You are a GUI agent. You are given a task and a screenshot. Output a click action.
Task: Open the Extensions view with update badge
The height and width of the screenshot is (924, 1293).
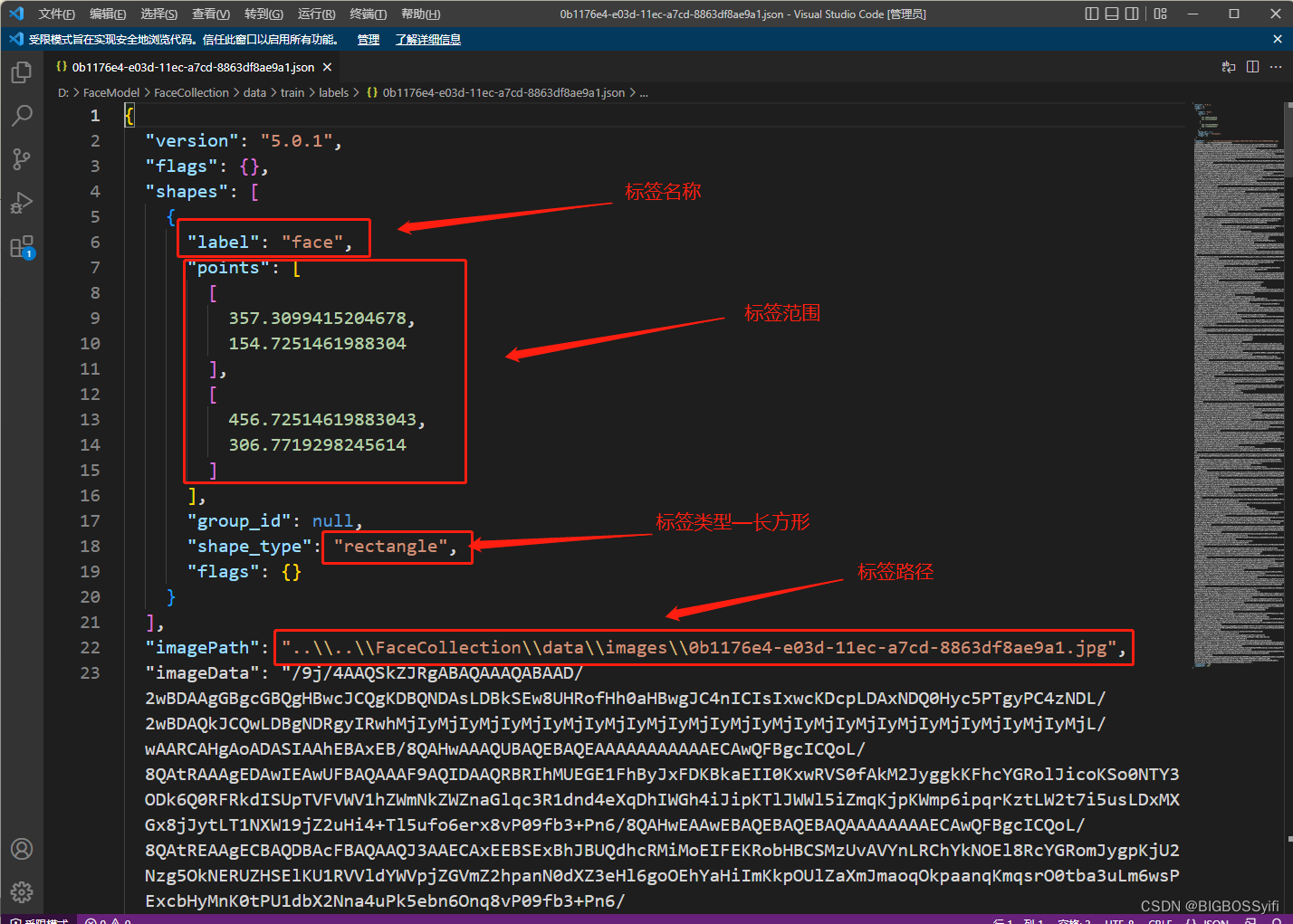(22, 246)
